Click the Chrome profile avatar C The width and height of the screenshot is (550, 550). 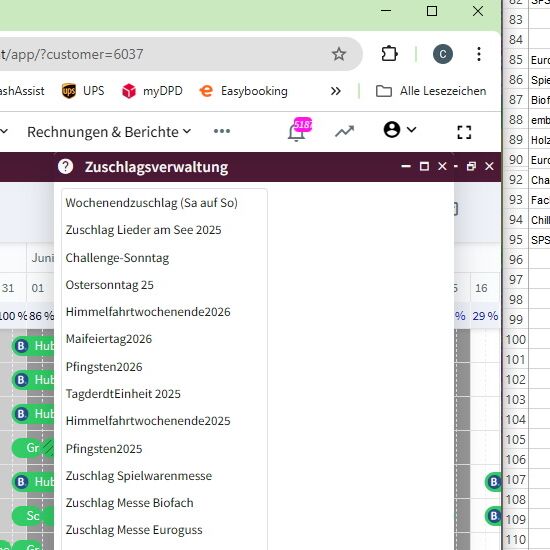tap(443, 54)
